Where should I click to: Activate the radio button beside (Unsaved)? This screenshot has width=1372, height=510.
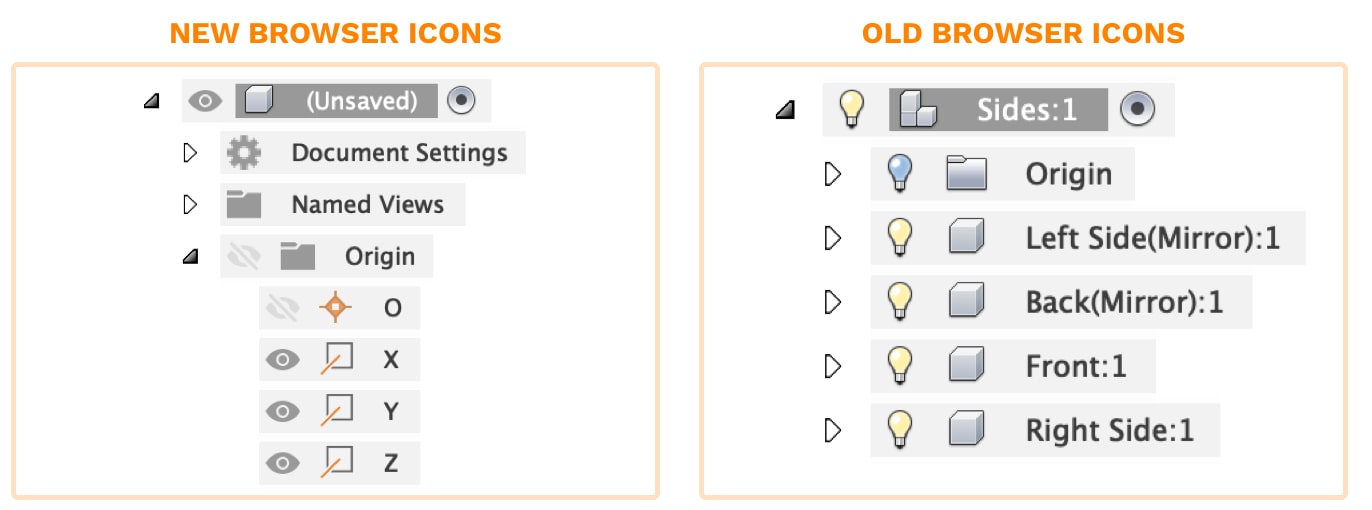(x=461, y=101)
